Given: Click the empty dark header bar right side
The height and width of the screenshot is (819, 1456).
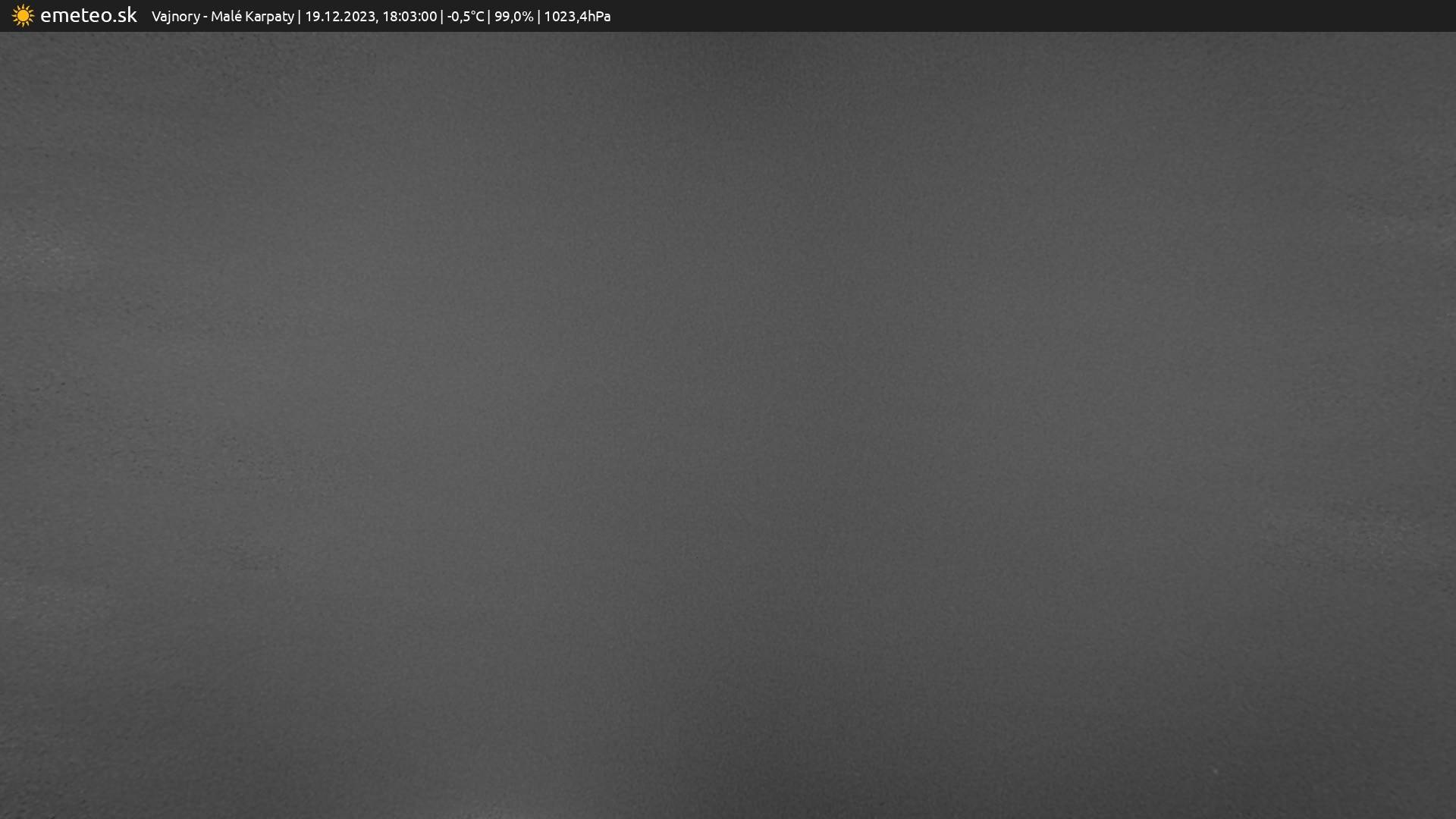Looking at the screenshot, I should (x=1062, y=16).
